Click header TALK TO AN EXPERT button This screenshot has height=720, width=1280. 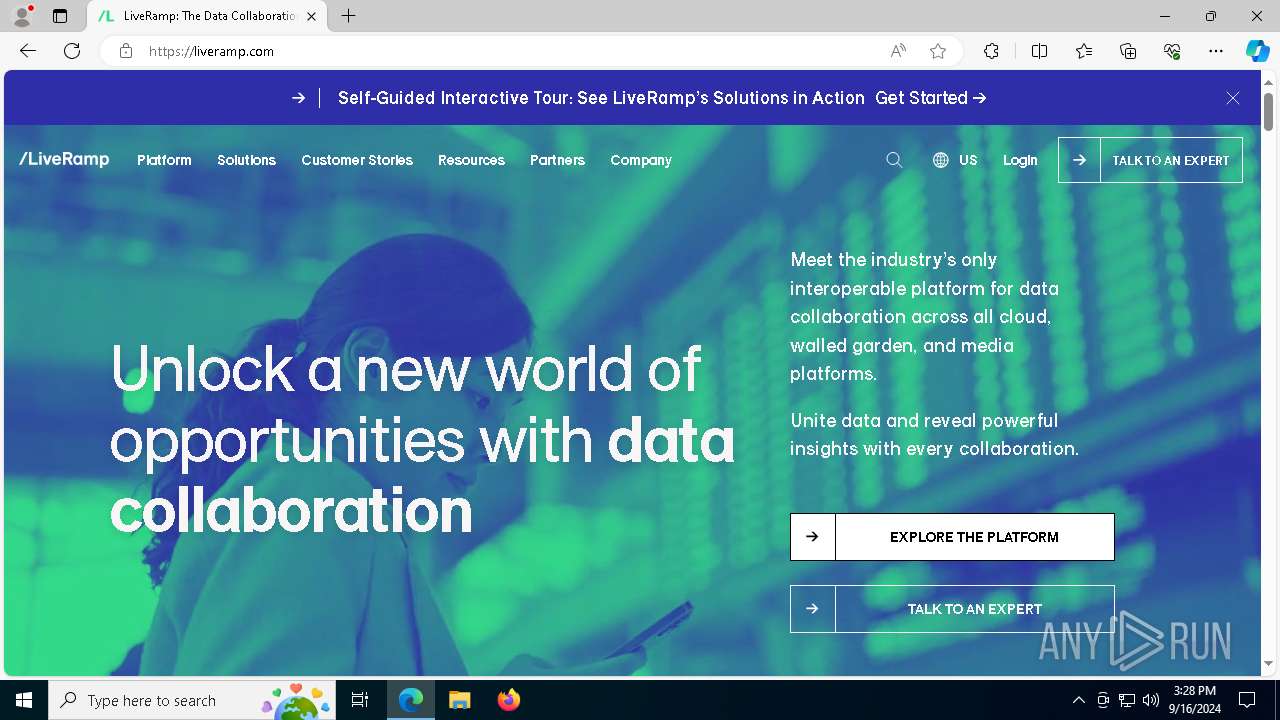click(1150, 160)
